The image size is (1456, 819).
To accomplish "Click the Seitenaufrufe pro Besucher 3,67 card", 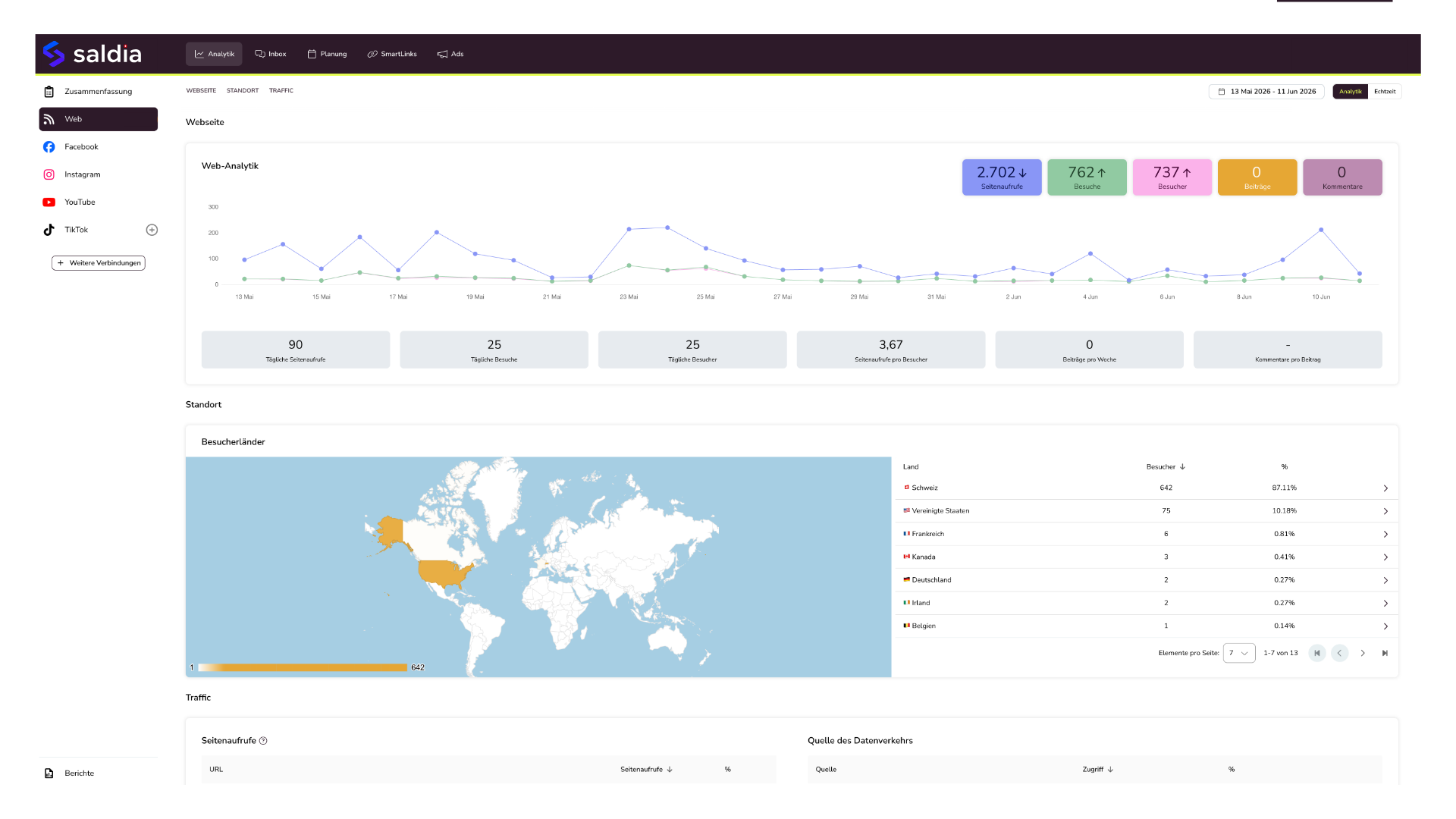I will pos(891,350).
